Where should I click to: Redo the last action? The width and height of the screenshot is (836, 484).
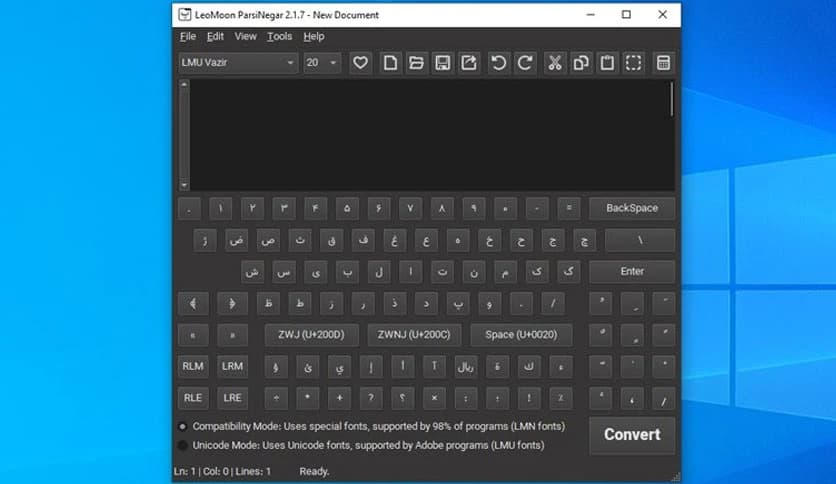(x=525, y=63)
